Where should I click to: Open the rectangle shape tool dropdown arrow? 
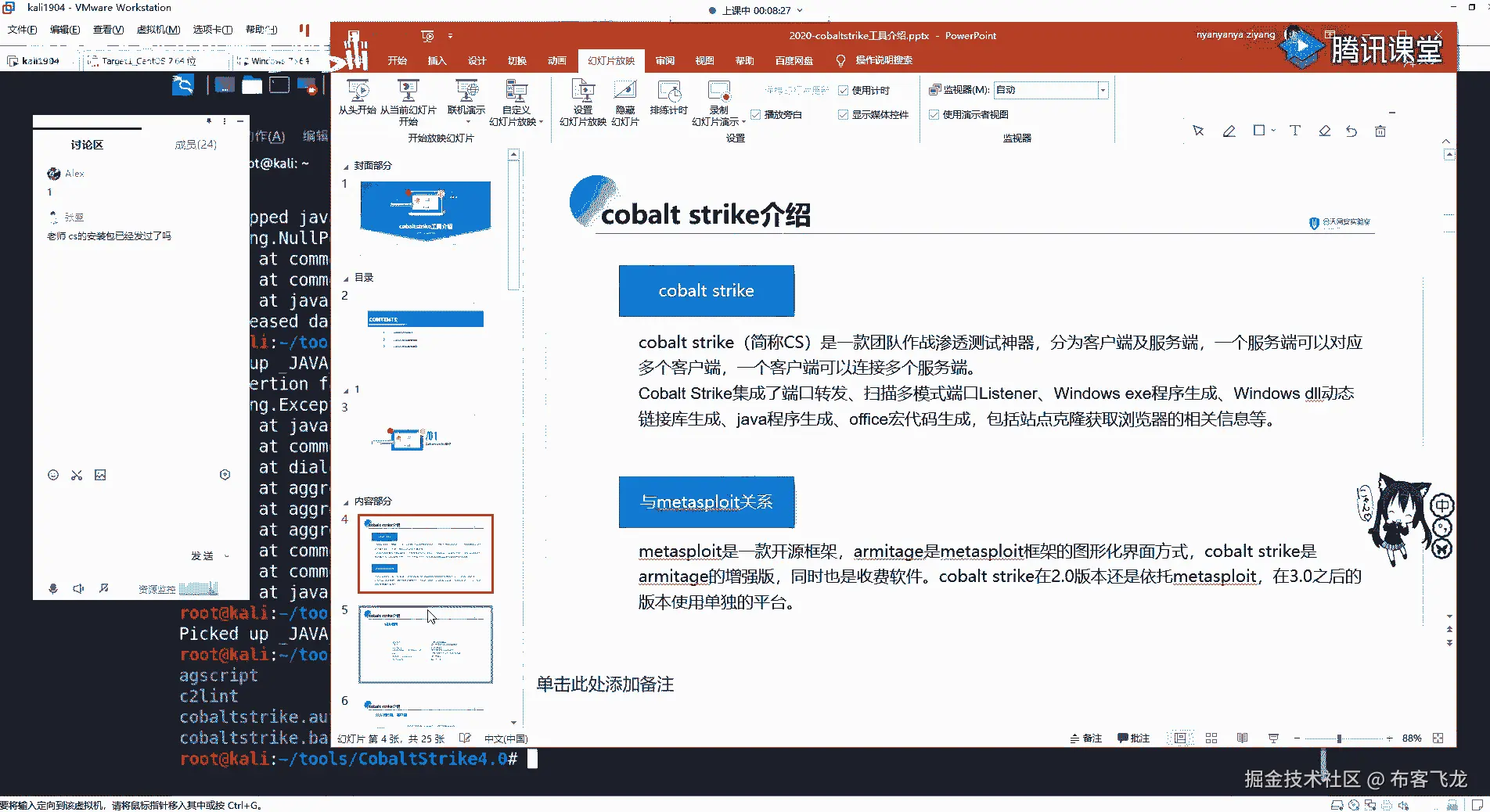point(1274,131)
